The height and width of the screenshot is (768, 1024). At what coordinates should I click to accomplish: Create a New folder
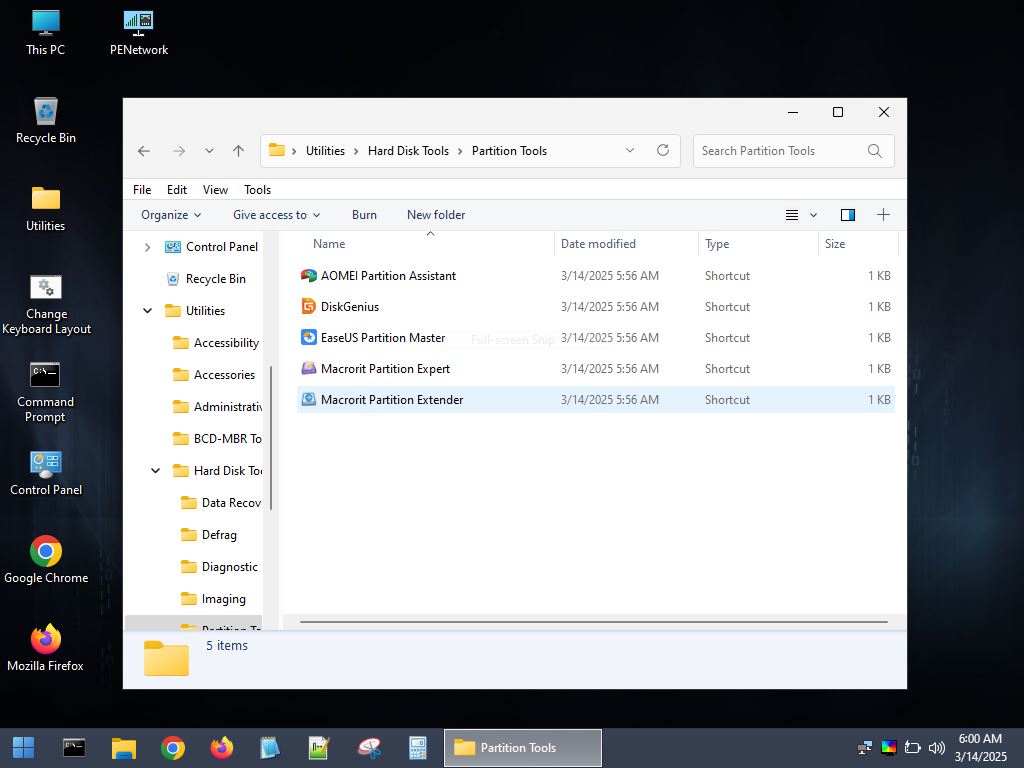(436, 215)
